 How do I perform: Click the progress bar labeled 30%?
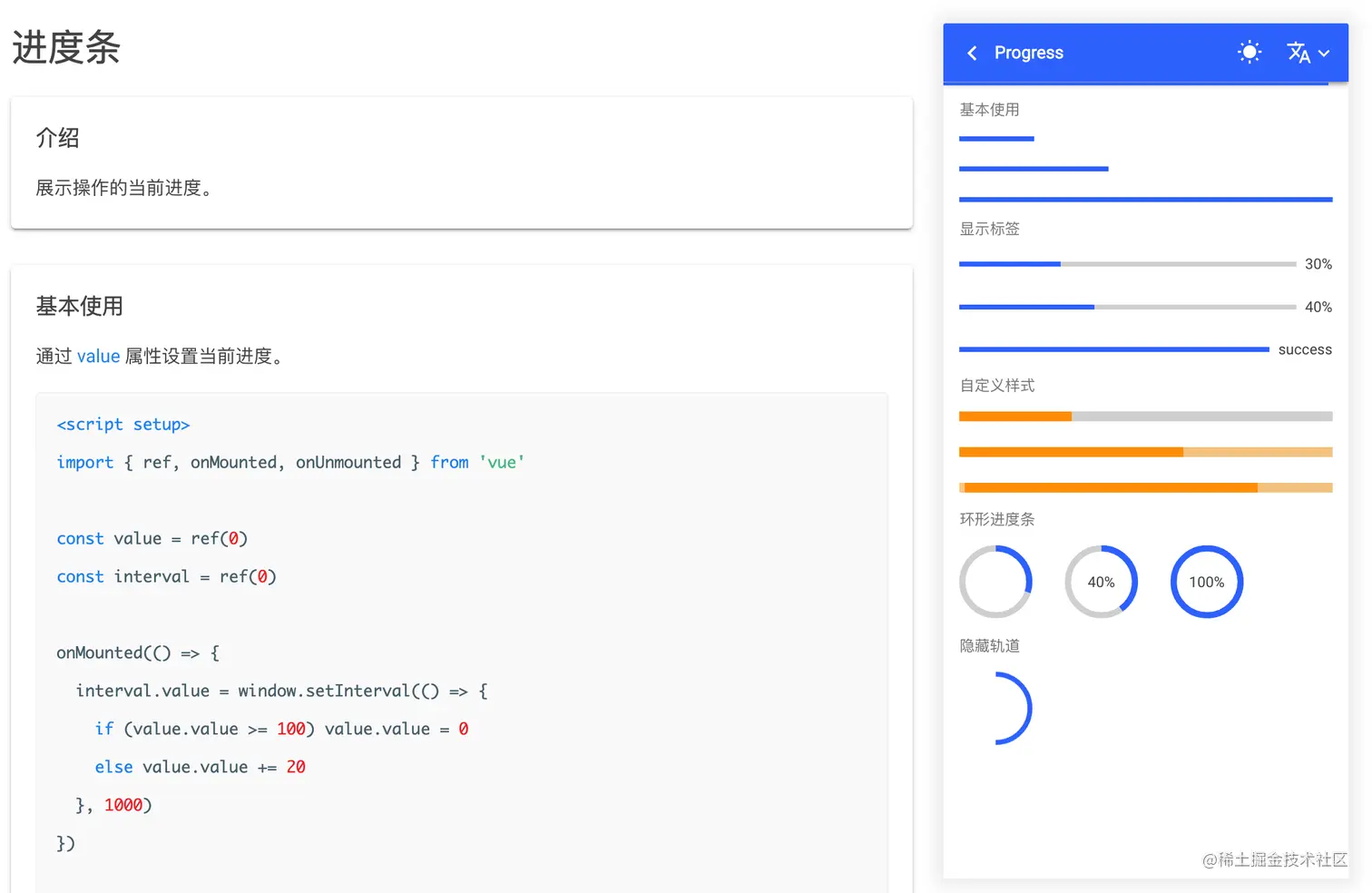pos(1127,264)
